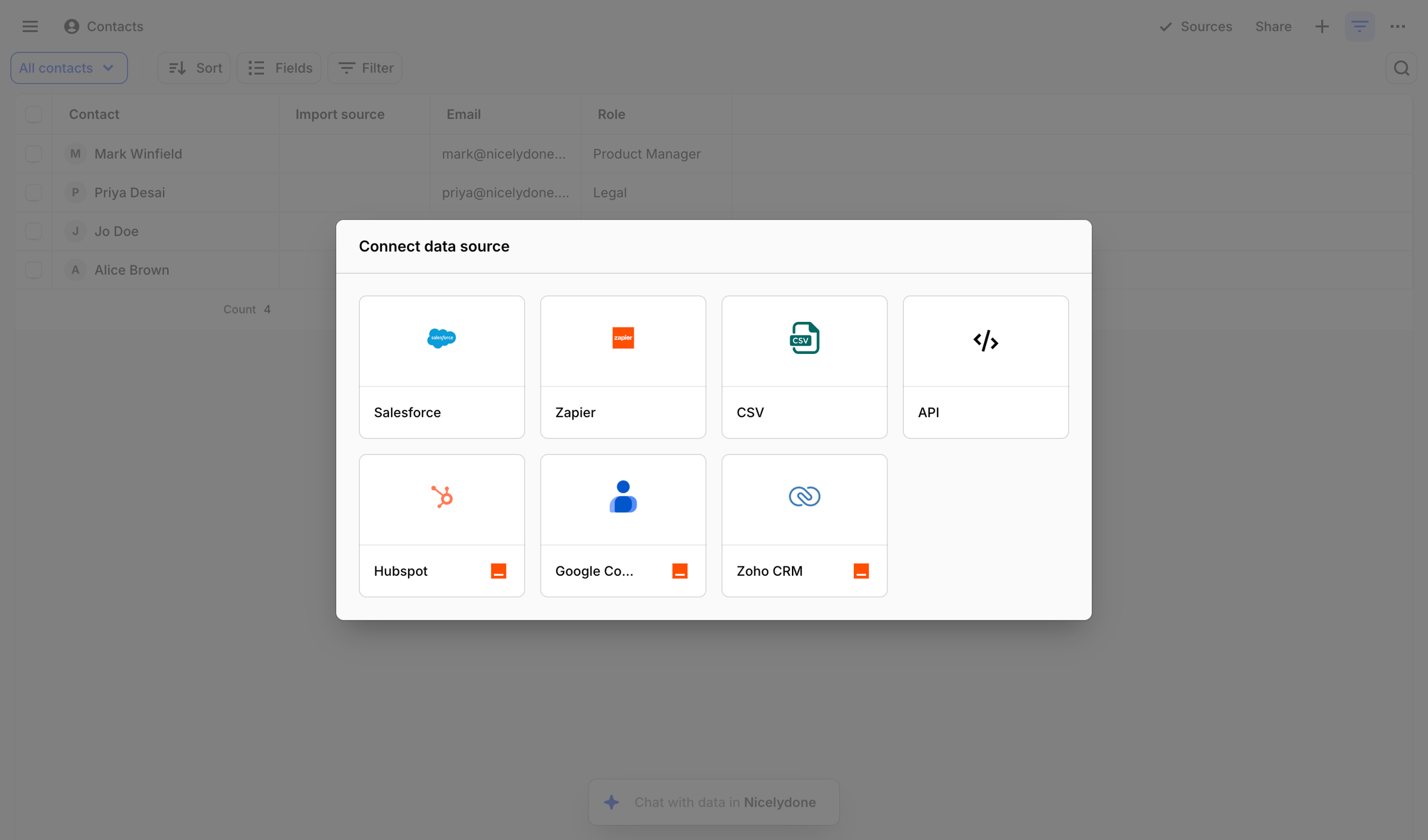The image size is (1428, 840).
Task: Click the P avatar for Priya Desai
Action: pos(75,193)
